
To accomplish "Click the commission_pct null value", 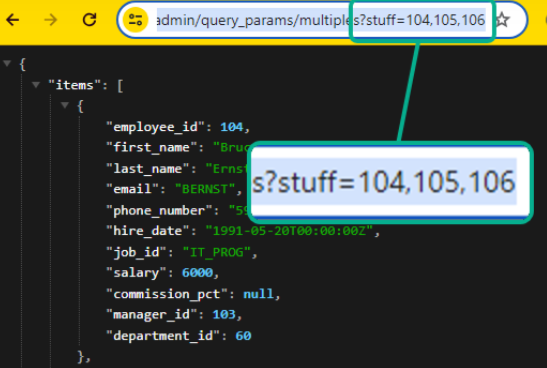I will point(258,294).
